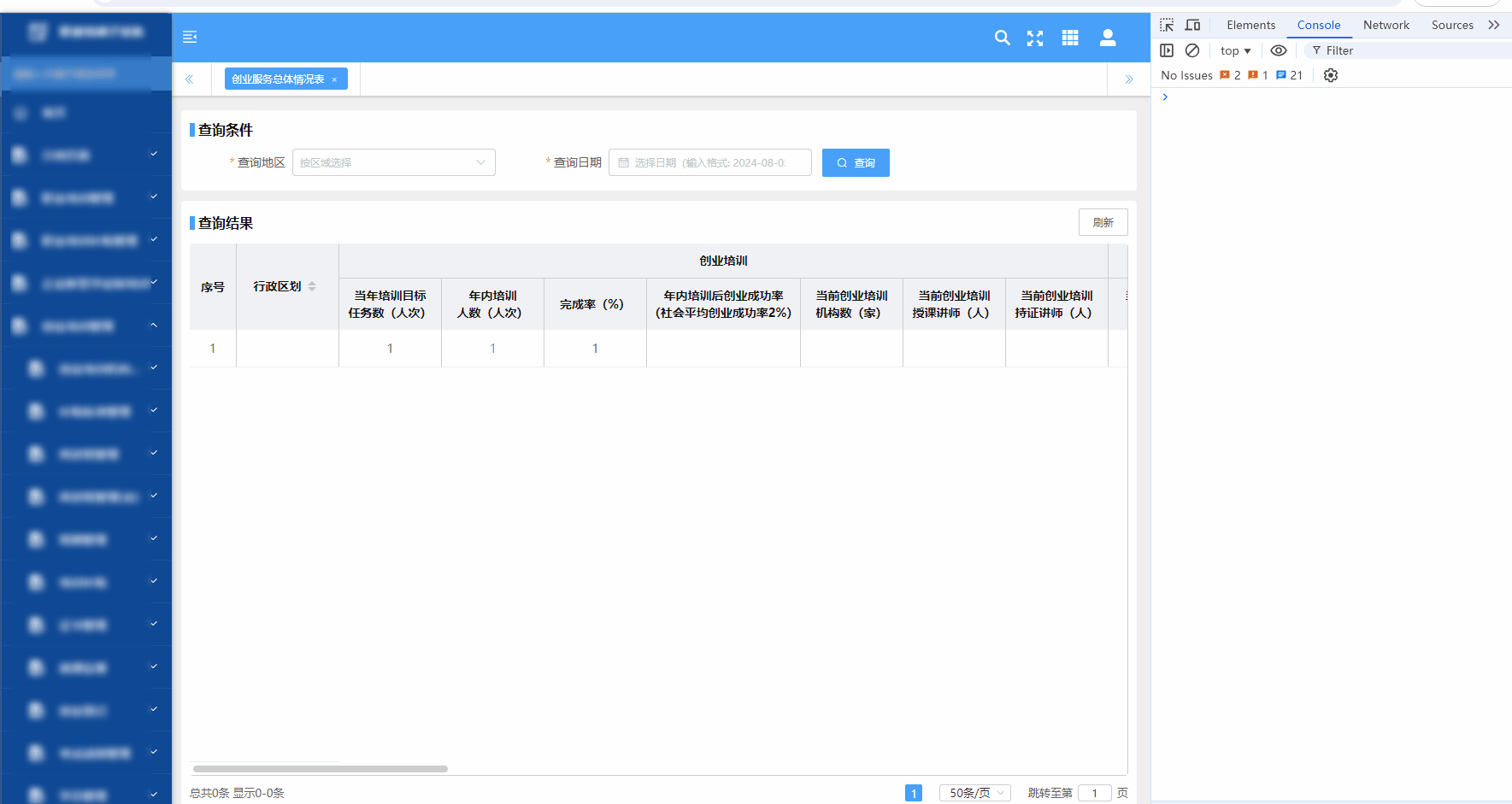Select page 1 in pagination

(914, 793)
